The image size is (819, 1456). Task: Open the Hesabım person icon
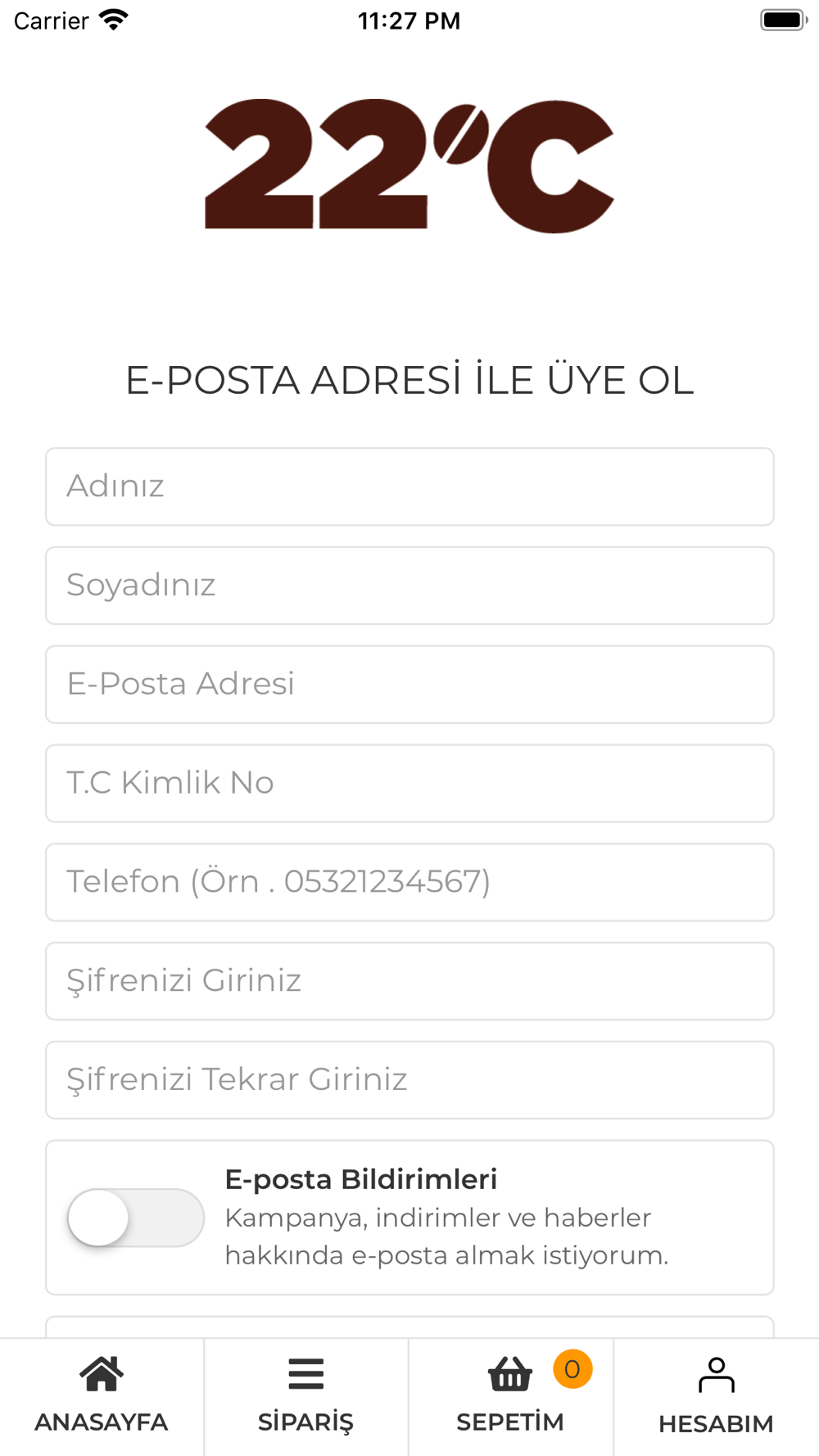[x=717, y=1375]
